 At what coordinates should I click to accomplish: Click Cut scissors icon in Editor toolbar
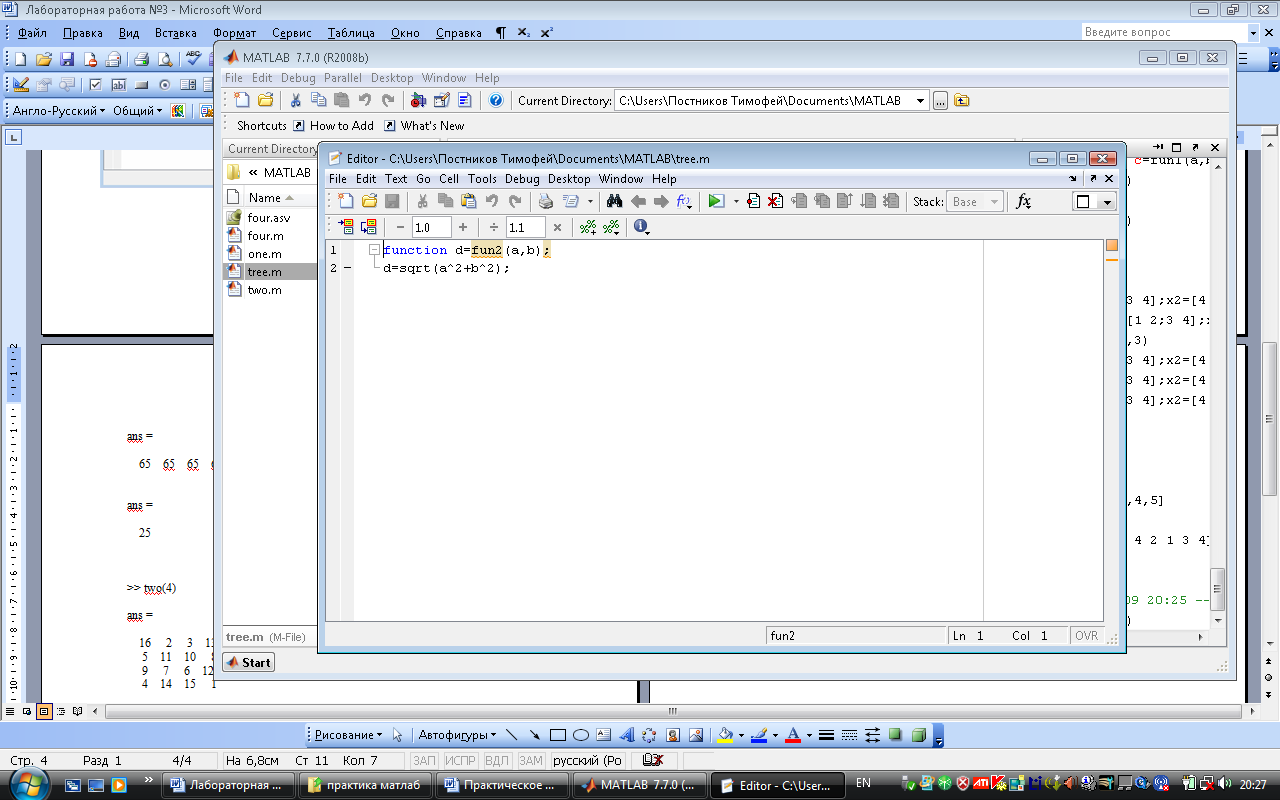click(423, 201)
